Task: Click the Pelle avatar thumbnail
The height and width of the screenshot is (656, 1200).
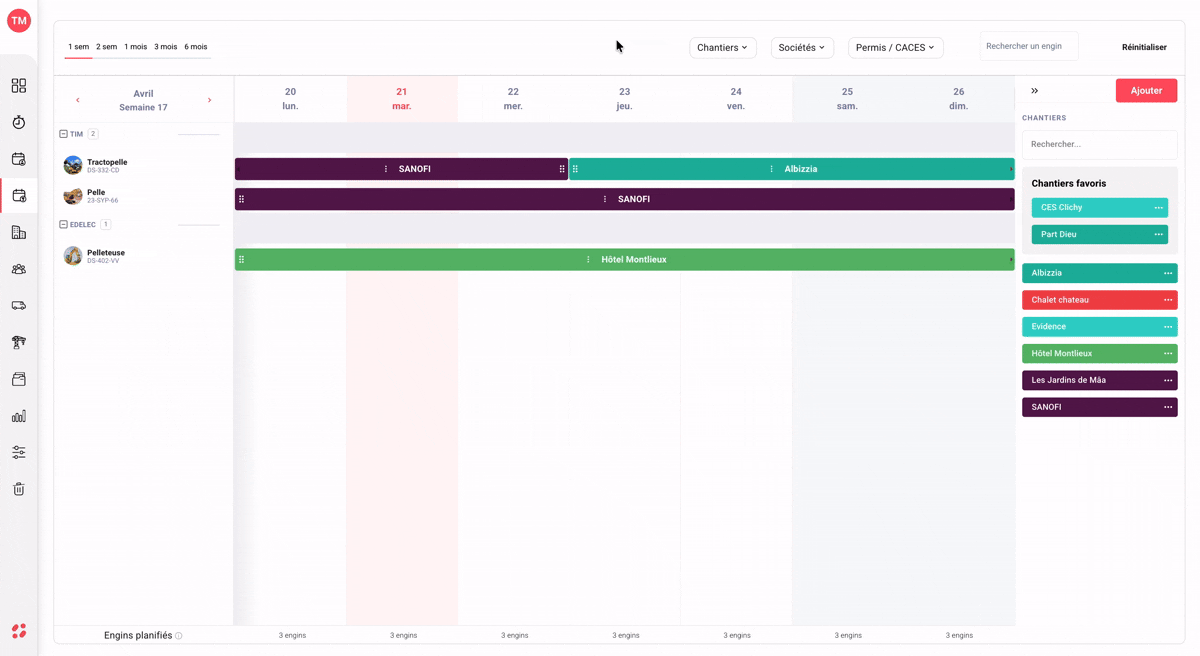Action: [x=73, y=195]
